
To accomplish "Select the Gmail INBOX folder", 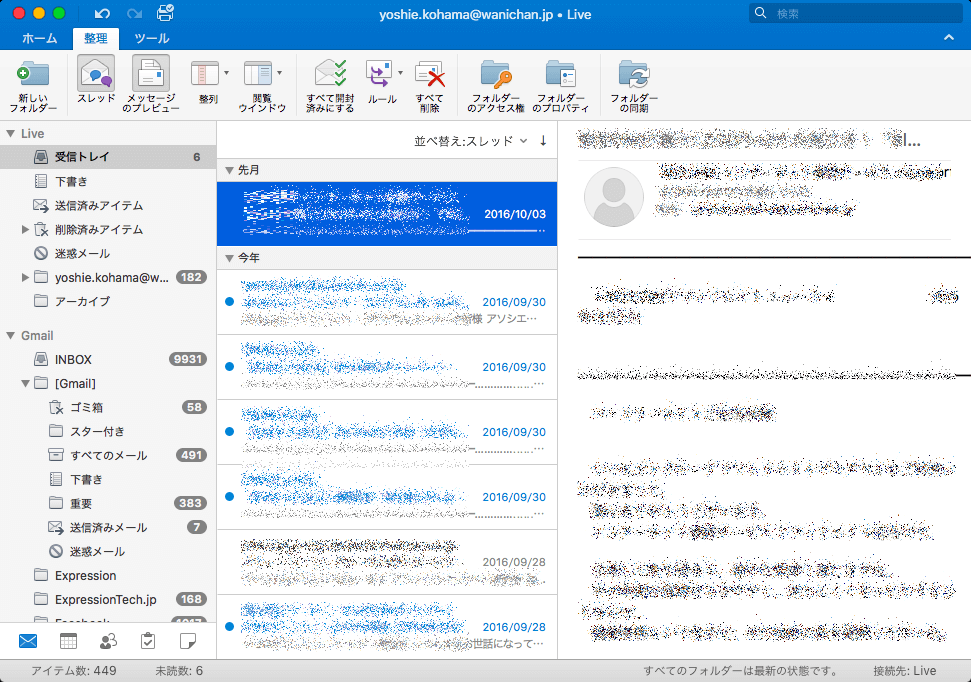I will point(74,359).
